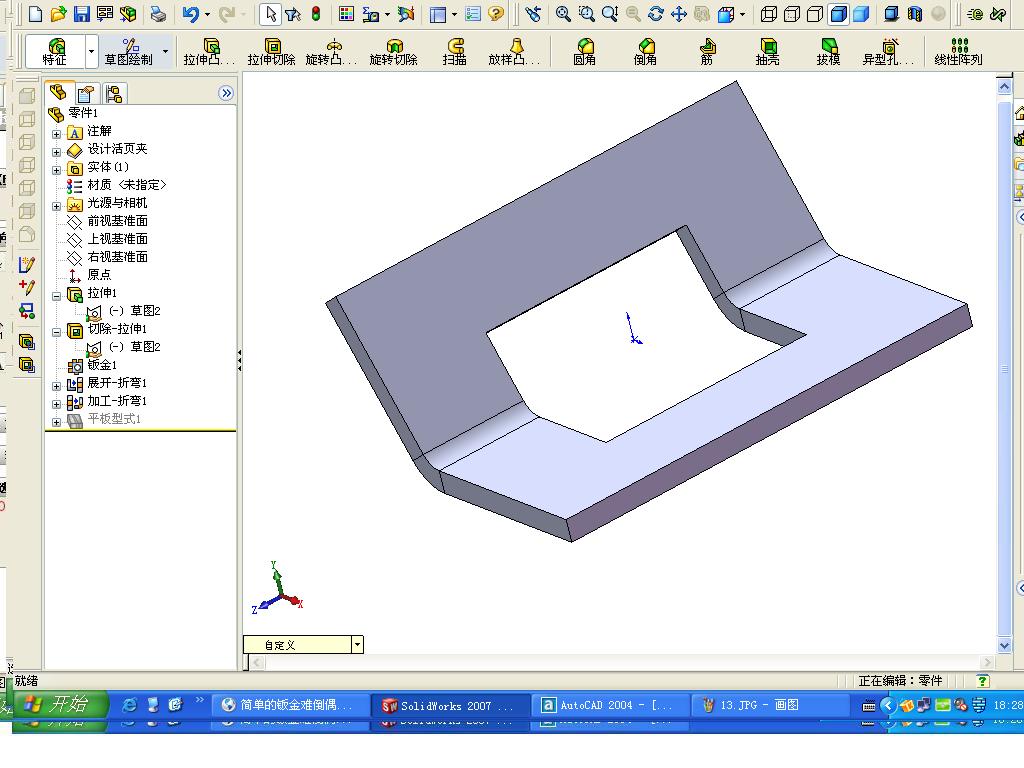1024x768 pixels.
Task: Click the Internet Explorer quick launch icon
Action: click(x=129, y=705)
